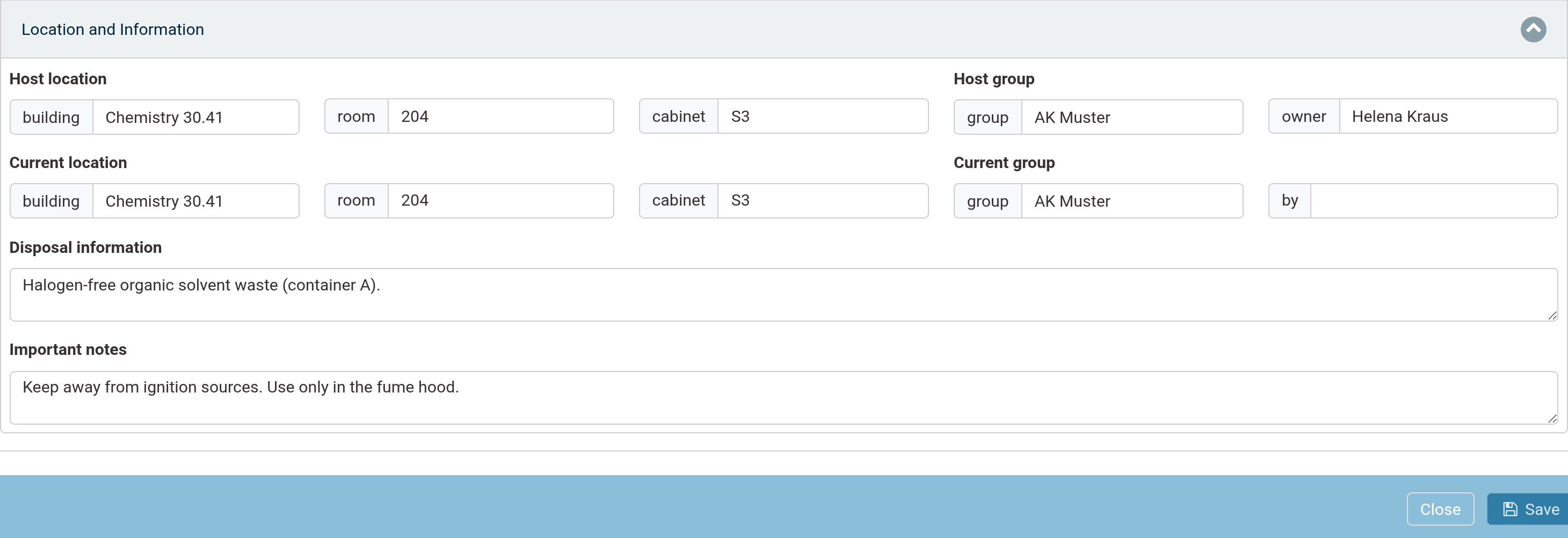Image resolution: width=1568 pixels, height=538 pixels.
Task: Click 'building' label under Current location
Action: (51, 201)
